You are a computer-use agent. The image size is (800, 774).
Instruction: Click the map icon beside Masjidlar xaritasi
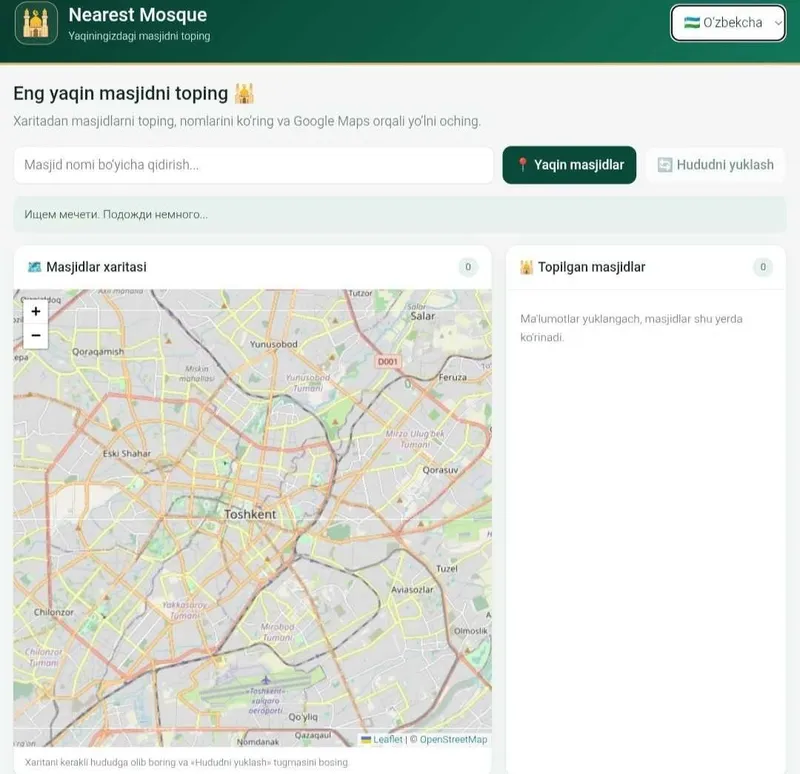(x=34, y=266)
